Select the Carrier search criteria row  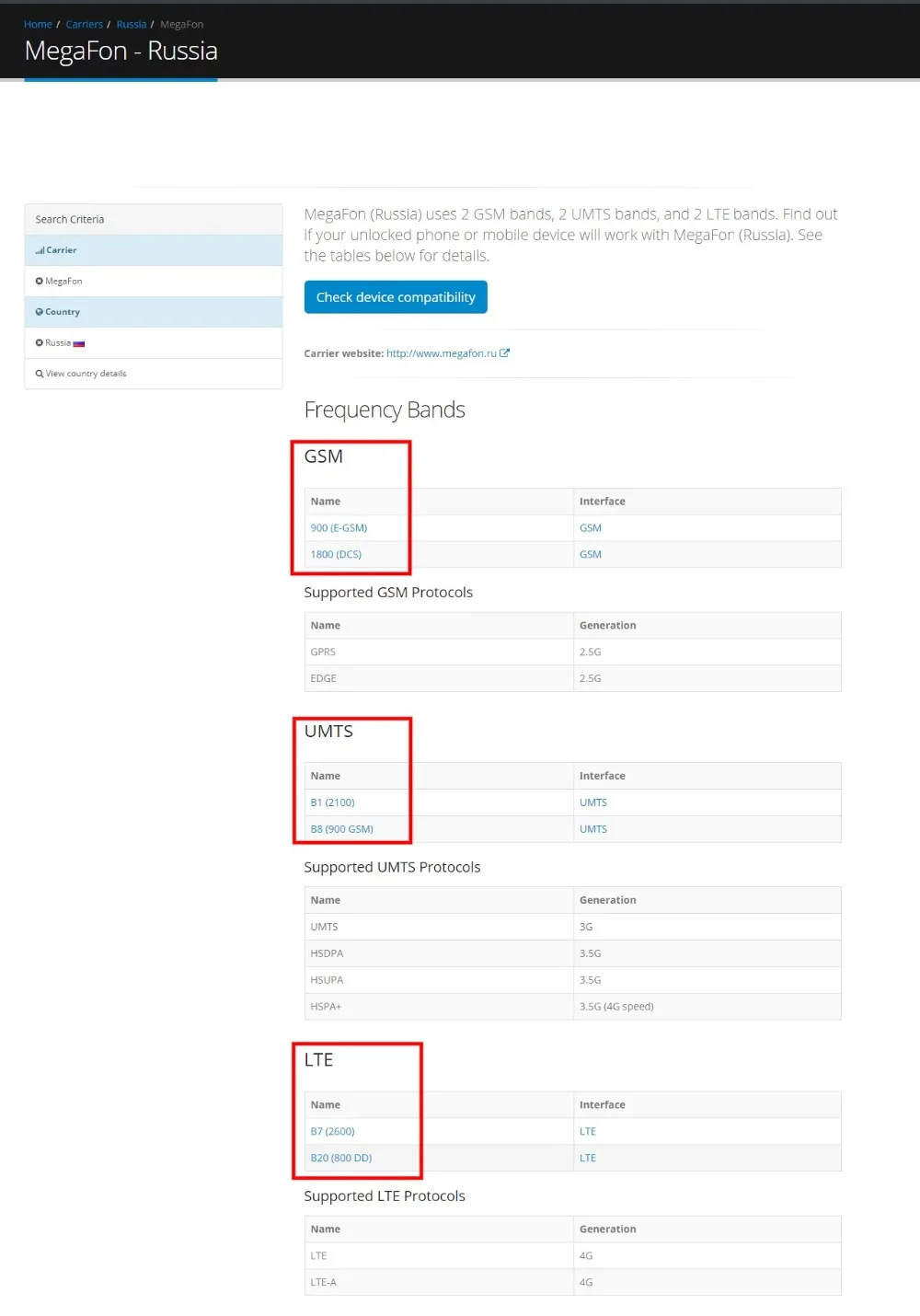154,250
